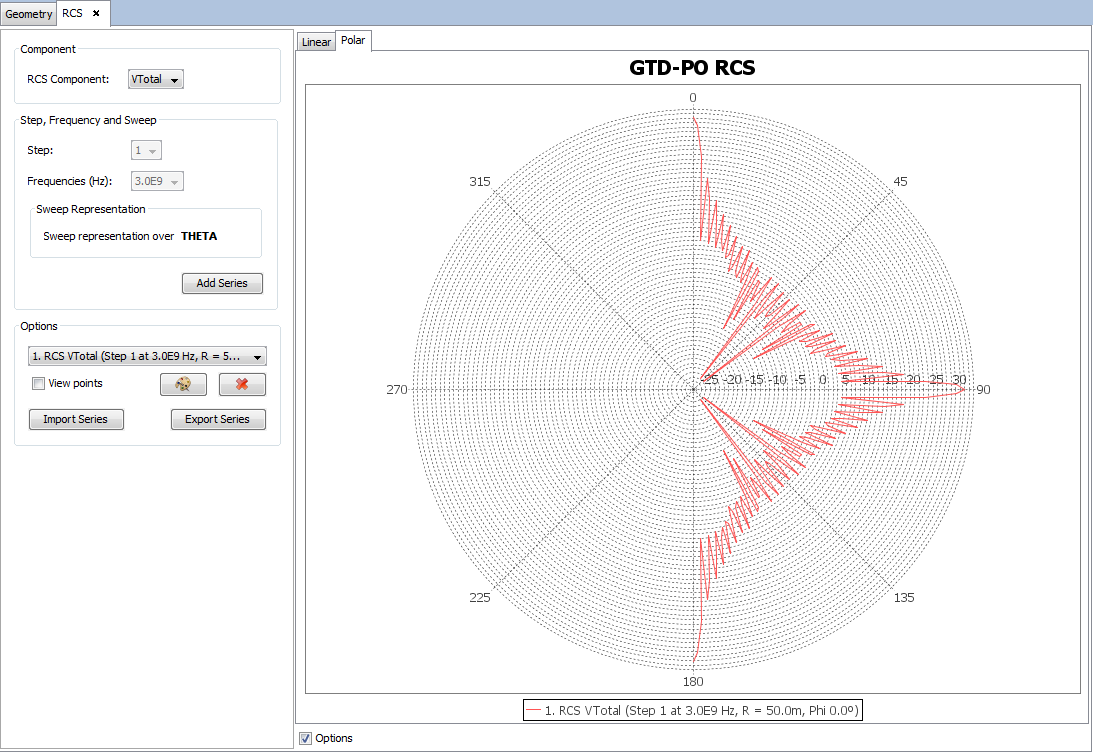Uncheck the Options checkbox at bottom
Screen dimensions: 1093x754
click(x=305, y=738)
